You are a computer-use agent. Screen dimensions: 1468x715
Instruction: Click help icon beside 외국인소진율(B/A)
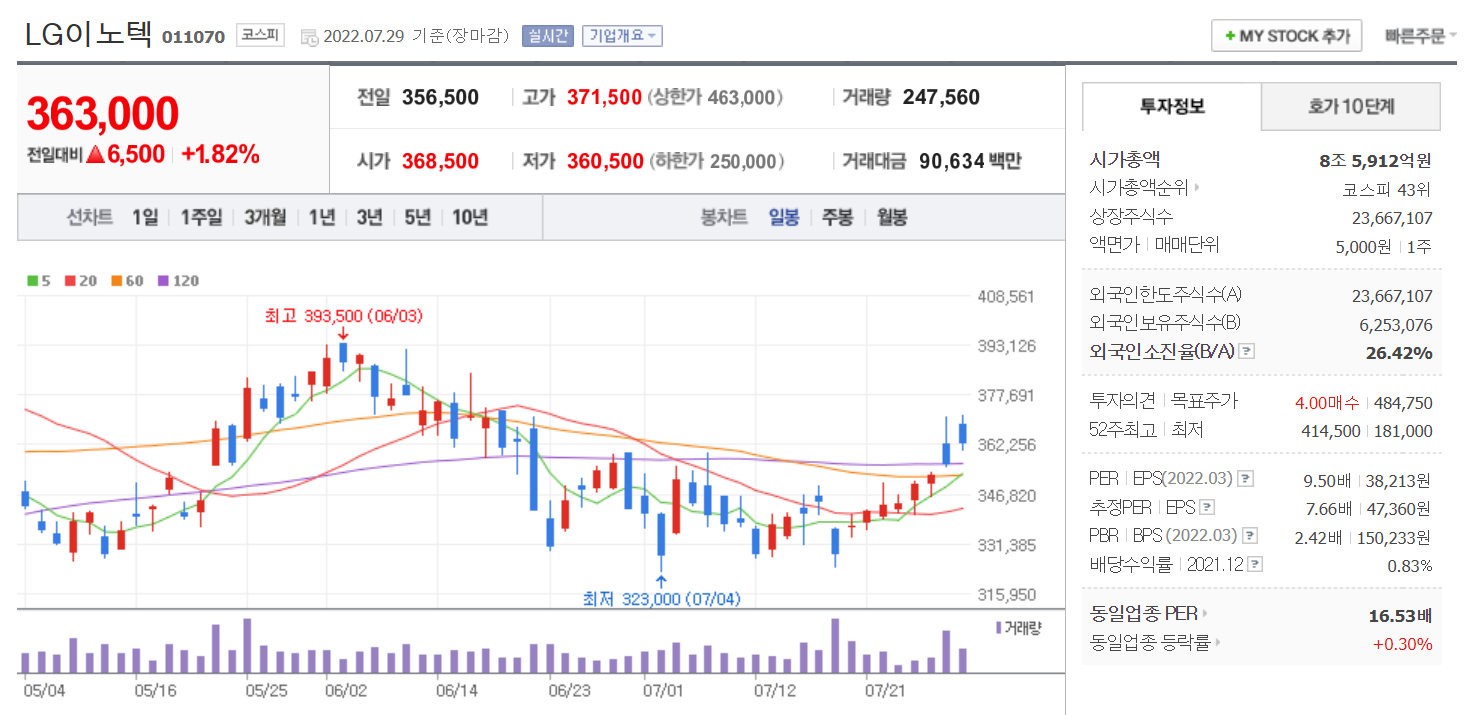coord(1247,352)
